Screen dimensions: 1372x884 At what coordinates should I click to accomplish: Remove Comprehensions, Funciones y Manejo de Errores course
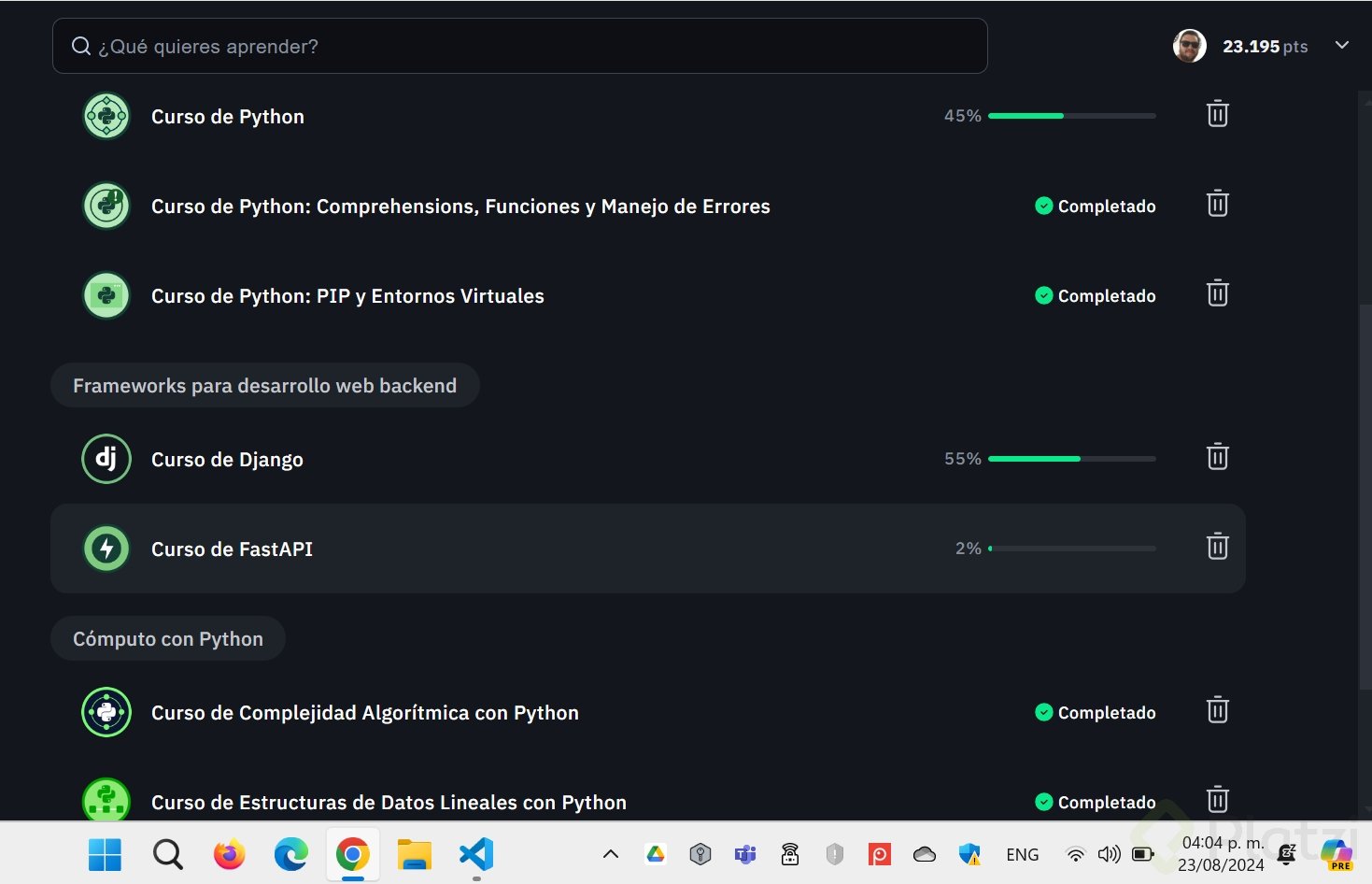pos(1217,204)
